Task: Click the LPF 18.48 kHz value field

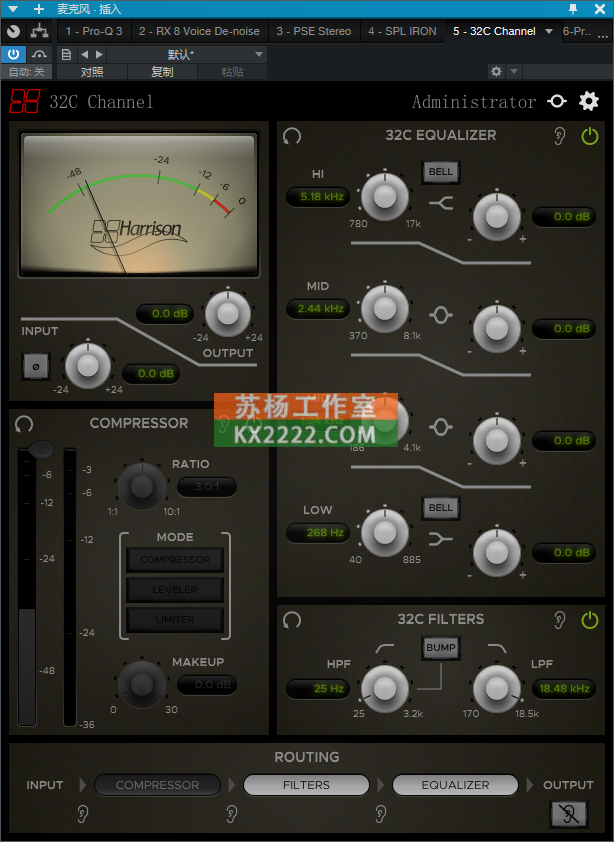Action: (564, 688)
